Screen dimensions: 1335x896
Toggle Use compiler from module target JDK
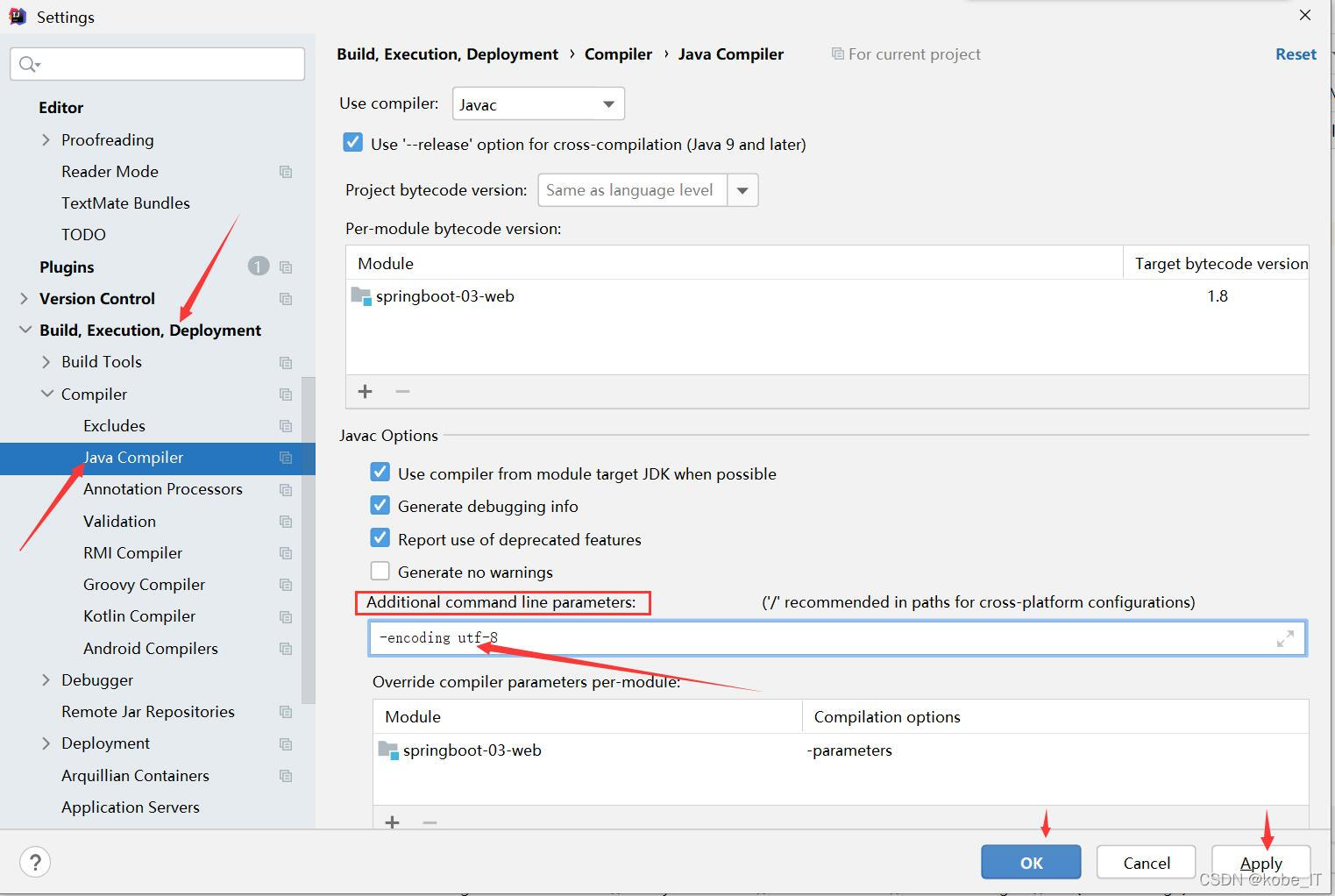pyautogui.click(x=380, y=473)
